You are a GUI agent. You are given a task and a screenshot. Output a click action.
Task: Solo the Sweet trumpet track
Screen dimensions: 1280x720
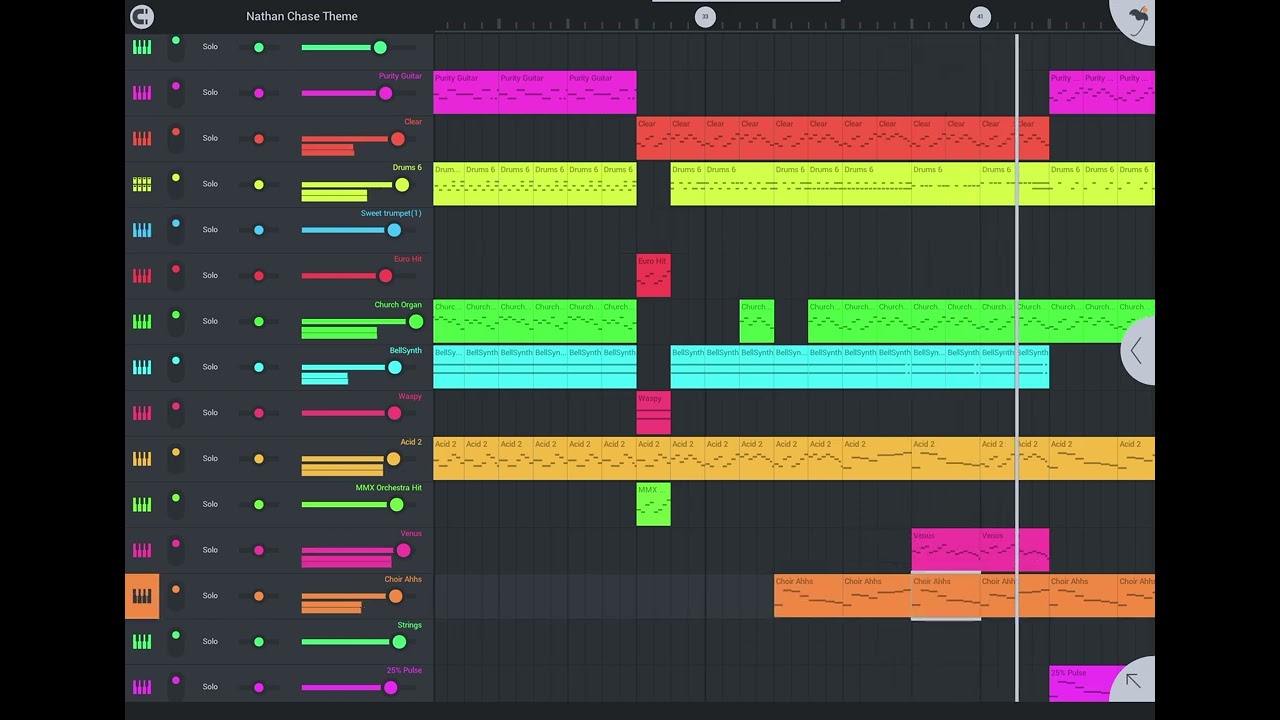tap(210, 230)
